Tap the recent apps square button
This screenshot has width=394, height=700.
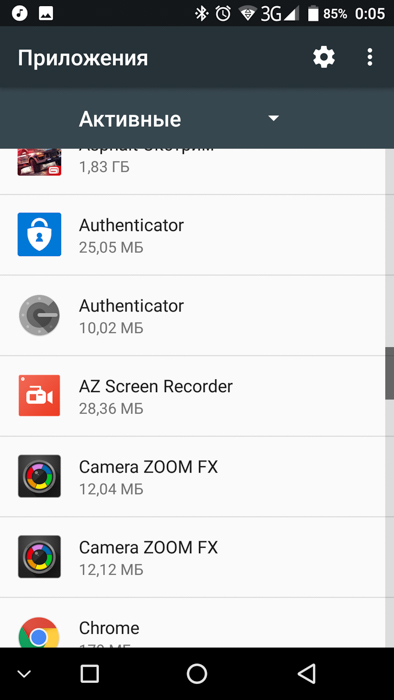pos(90,674)
